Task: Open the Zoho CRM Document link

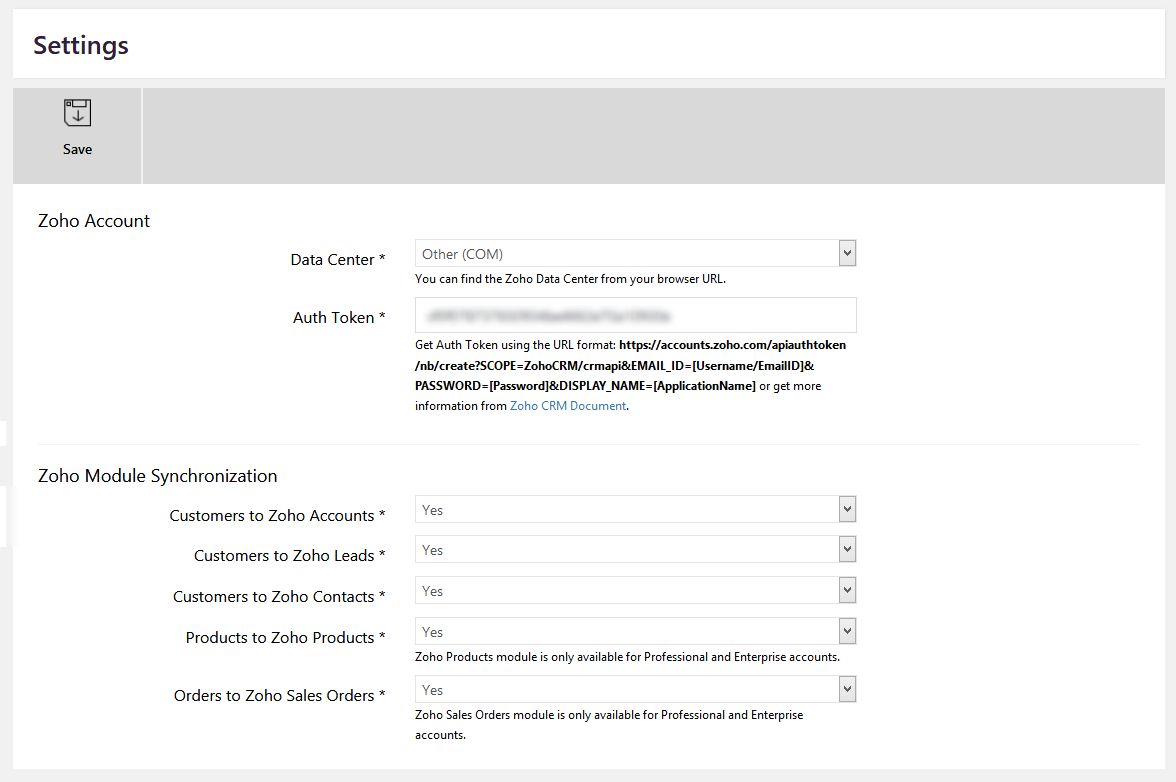Action: pos(568,406)
